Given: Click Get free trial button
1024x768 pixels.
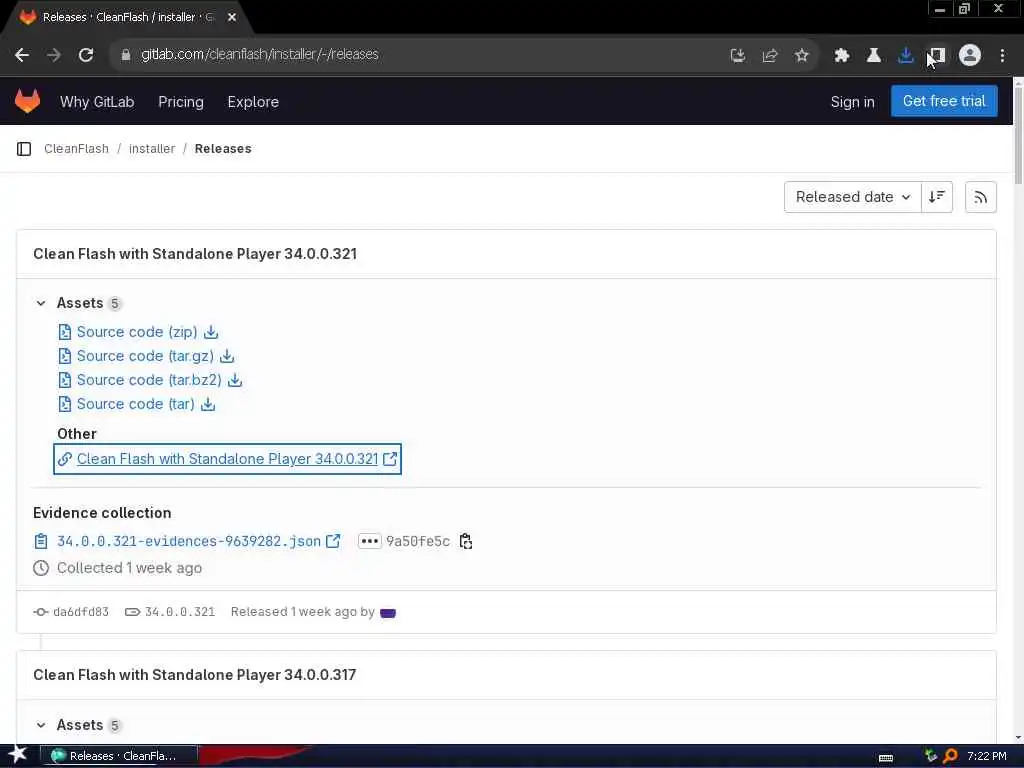Looking at the screenshot, I should point(944,101).
